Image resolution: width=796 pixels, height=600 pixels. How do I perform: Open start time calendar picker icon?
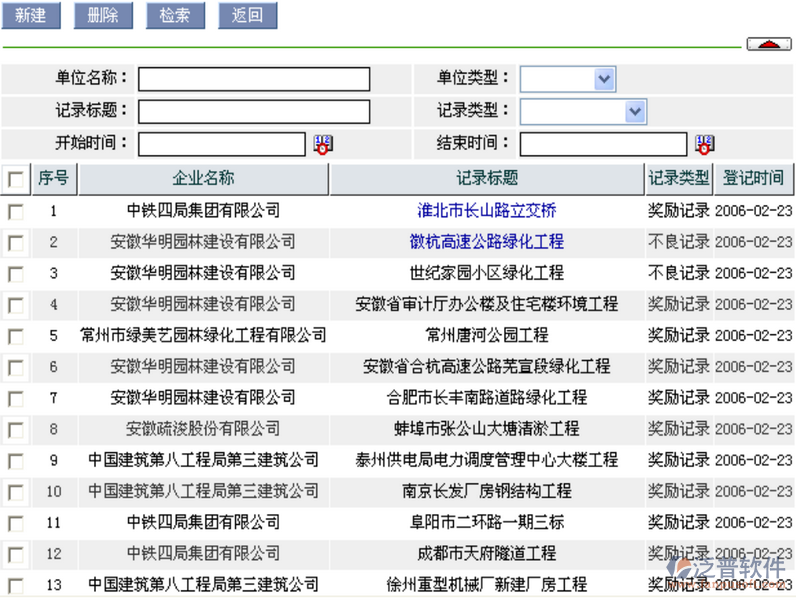322,144
